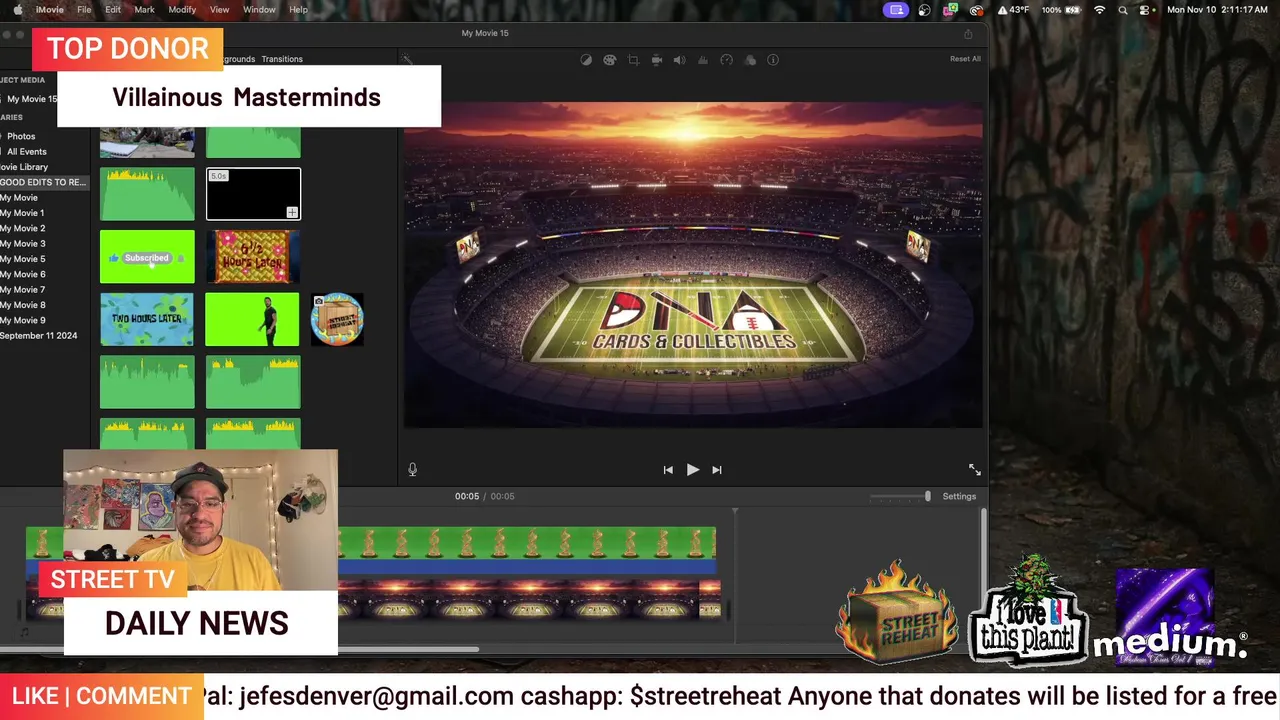Open the Window menu
Viewport: 1280px width, 720px height.
pos(259,10)
